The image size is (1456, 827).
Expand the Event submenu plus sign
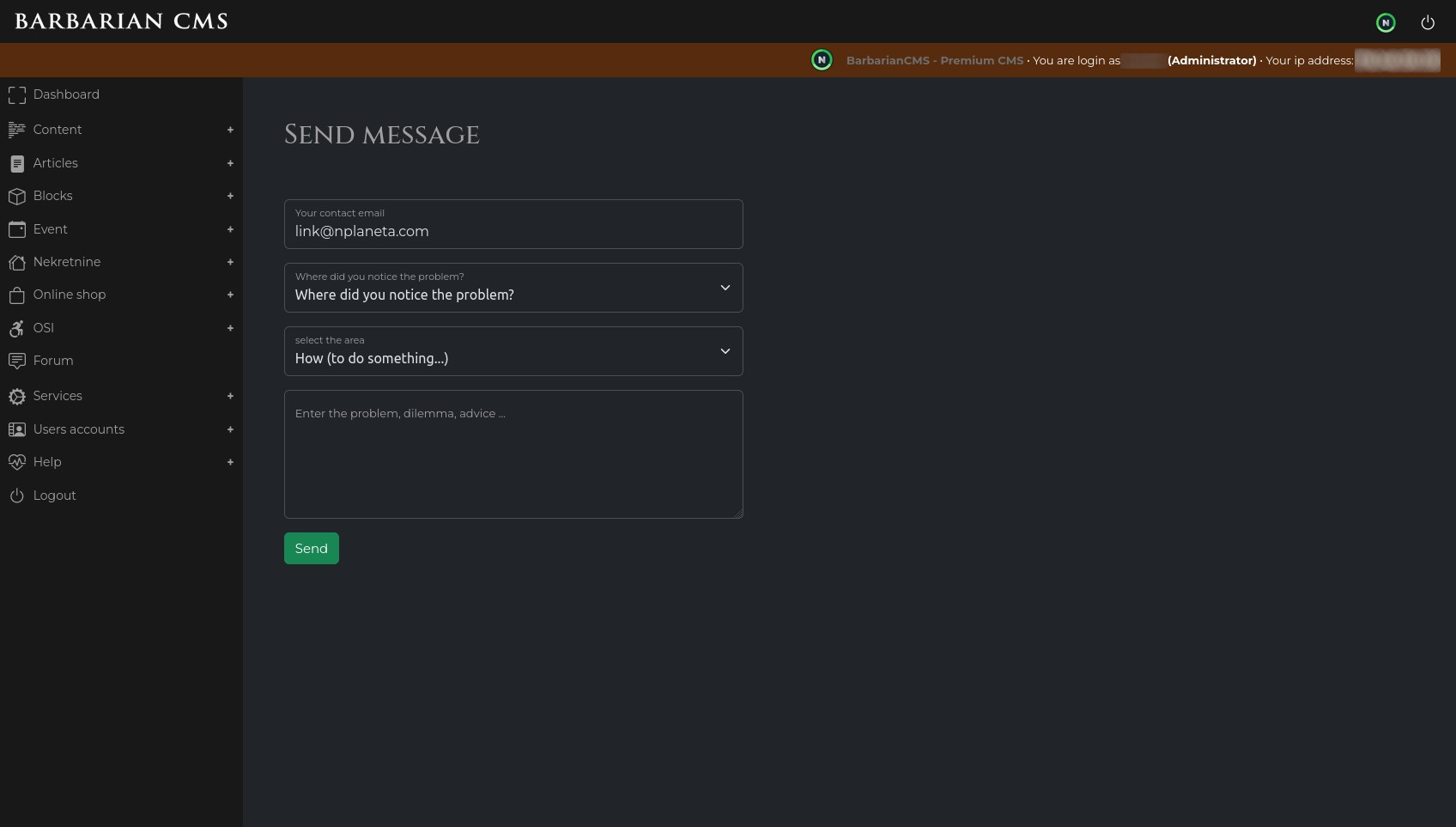coord(230,229)
